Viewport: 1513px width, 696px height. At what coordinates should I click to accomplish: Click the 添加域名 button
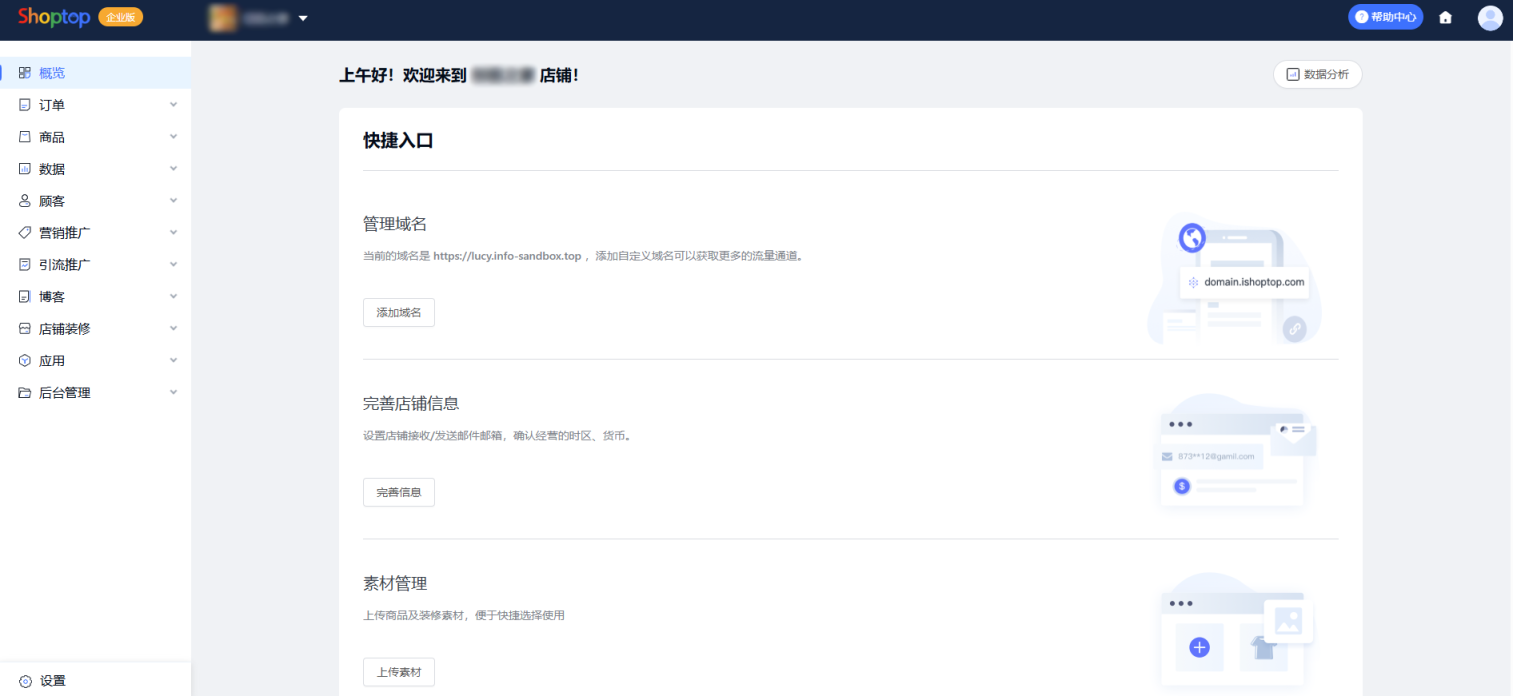click(x=398, y=313)
